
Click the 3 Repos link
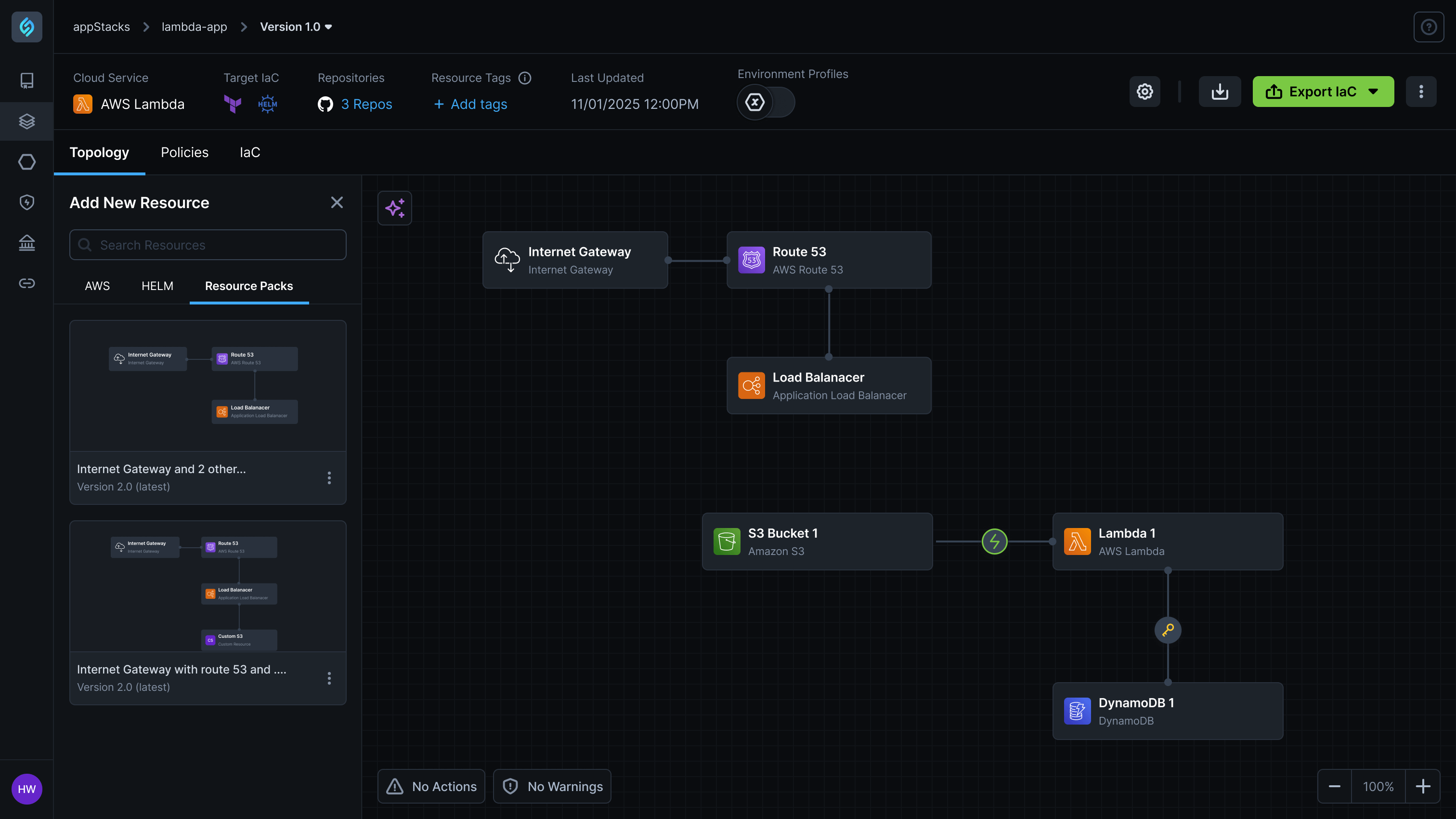click(366, 104)
